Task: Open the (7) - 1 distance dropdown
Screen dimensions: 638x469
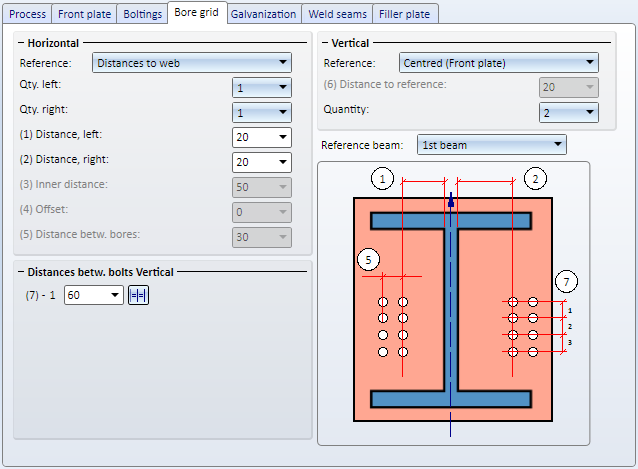Action: click(94, 295)
